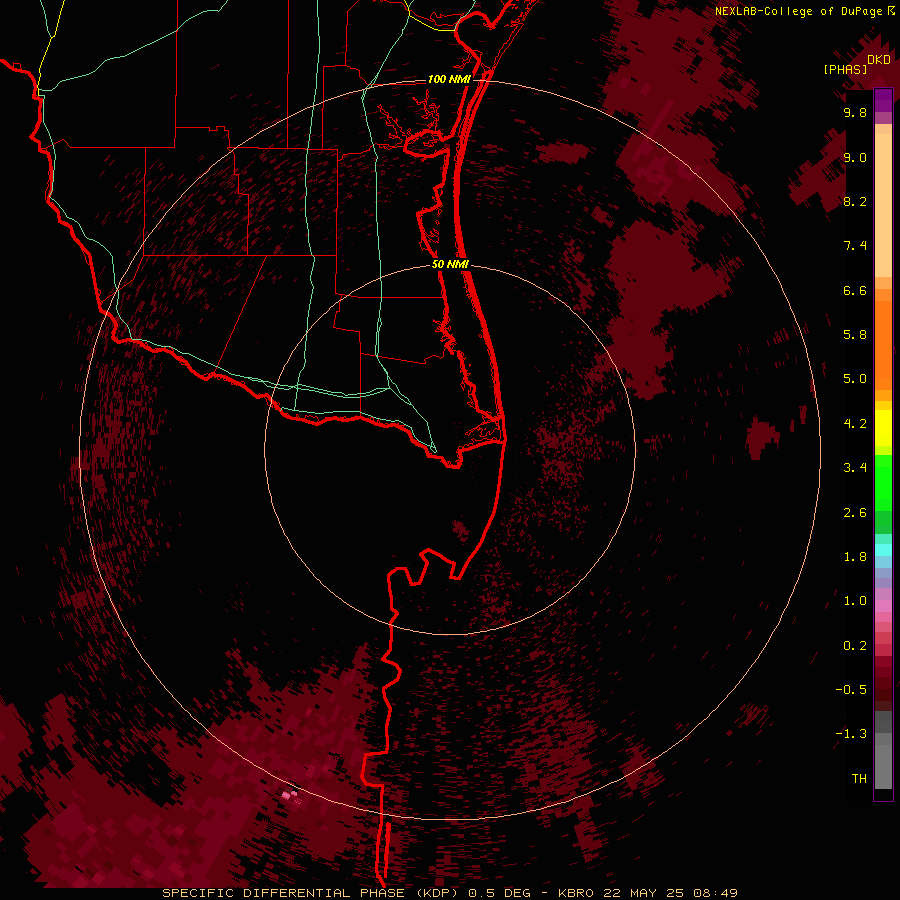Click the 8.2 scale value
This screenshot has height=900, width=900.
tap(855, 201)
